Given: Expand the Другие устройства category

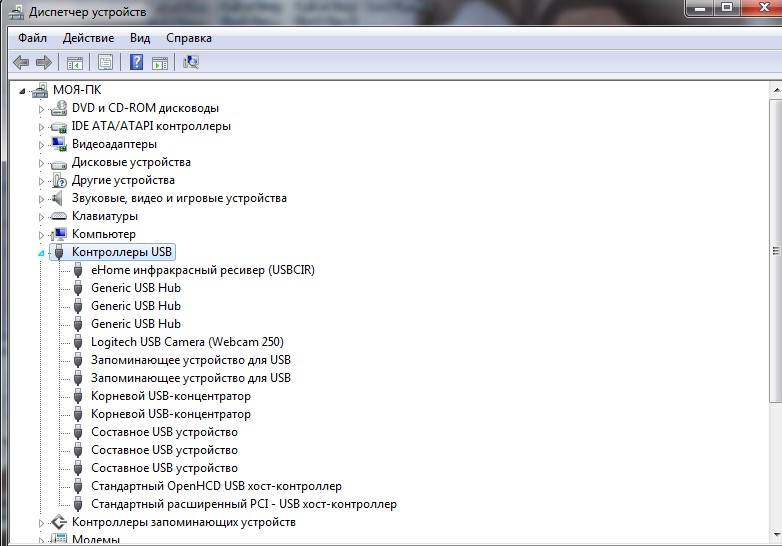Looking at the screenshot, I should click(x=41, y=181).
